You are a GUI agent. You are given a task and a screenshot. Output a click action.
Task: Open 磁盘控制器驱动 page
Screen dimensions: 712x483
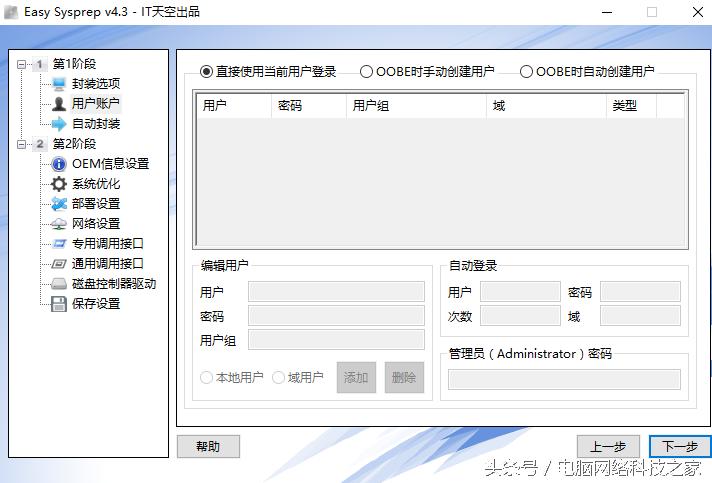pyautogui.click(x=114, y=284)
